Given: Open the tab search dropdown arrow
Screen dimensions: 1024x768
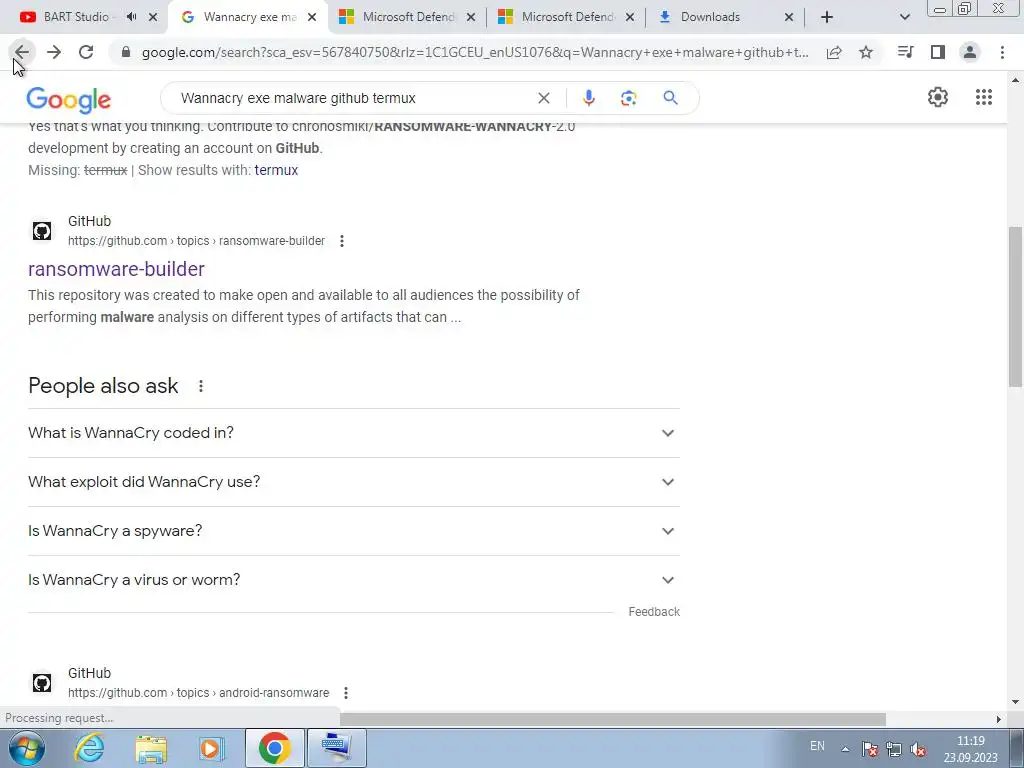Looking at the screenshot, I should (904, 17).
